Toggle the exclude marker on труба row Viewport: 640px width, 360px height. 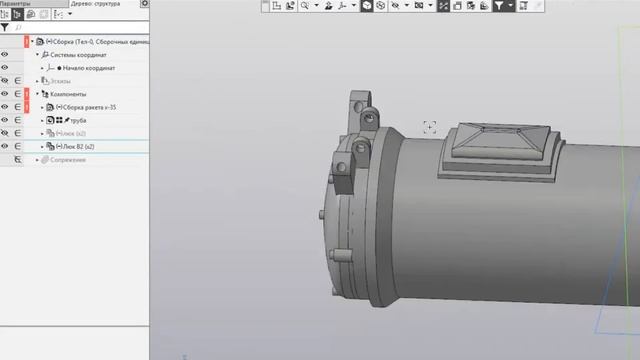pos(18,120)
